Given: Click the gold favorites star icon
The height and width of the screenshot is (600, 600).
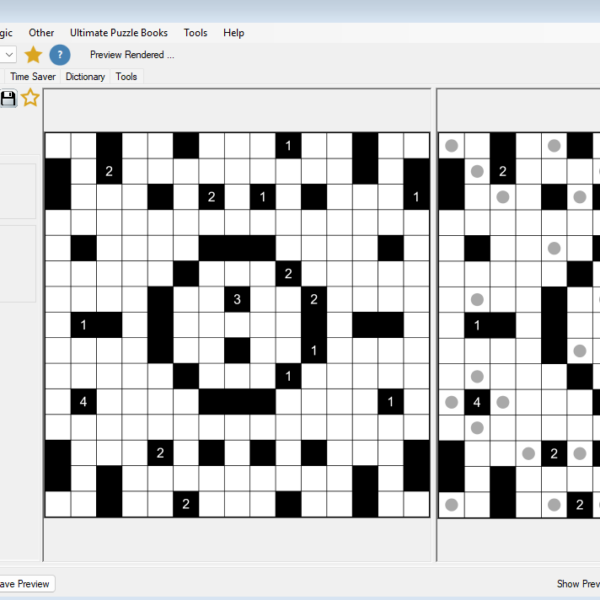Looking at the screenshot, I should point(33,55).
